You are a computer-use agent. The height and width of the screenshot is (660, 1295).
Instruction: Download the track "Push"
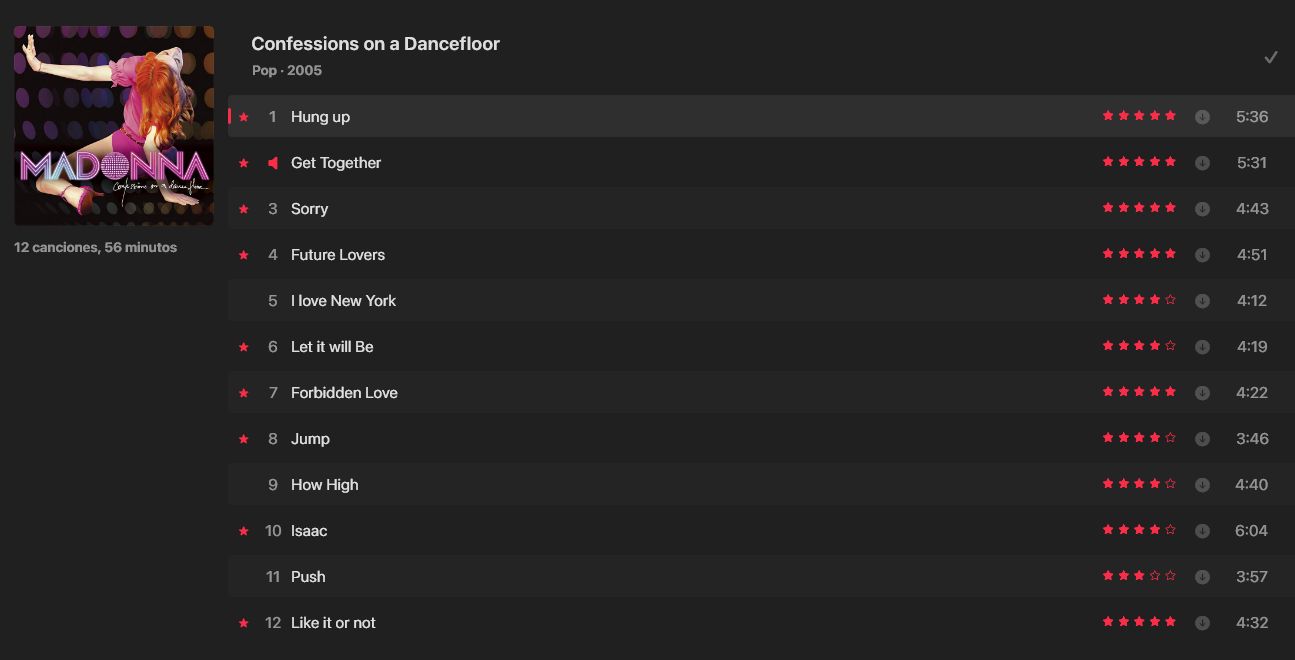pyautogui.click(x=1202, y=577)
